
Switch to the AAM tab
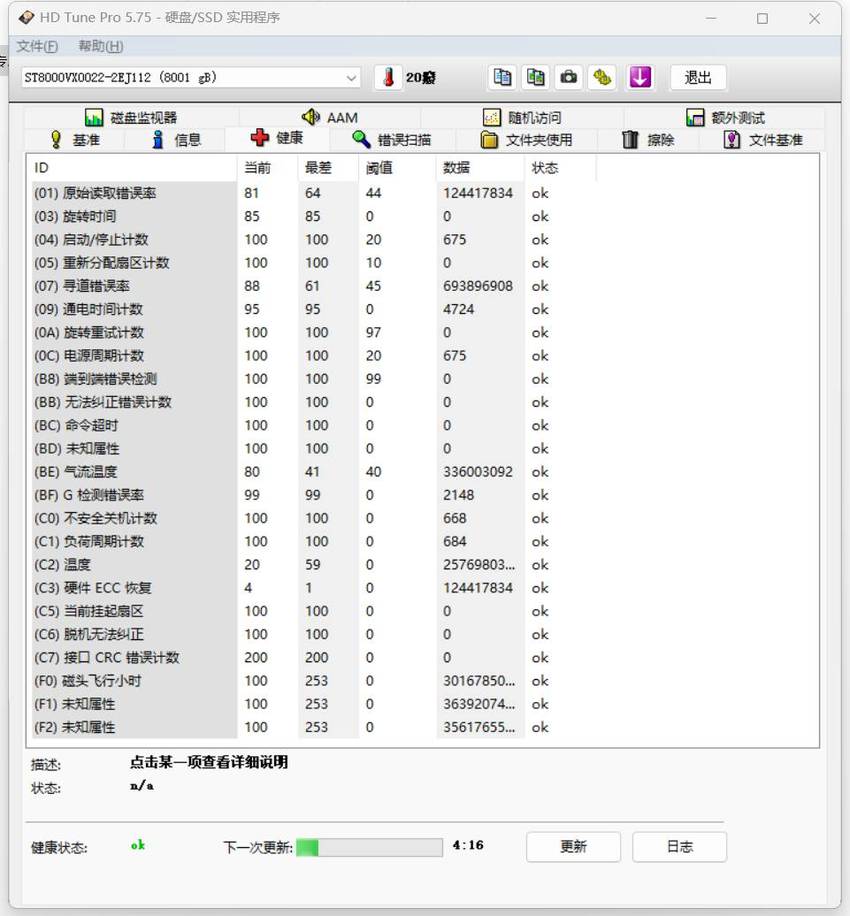pos(330,117)
